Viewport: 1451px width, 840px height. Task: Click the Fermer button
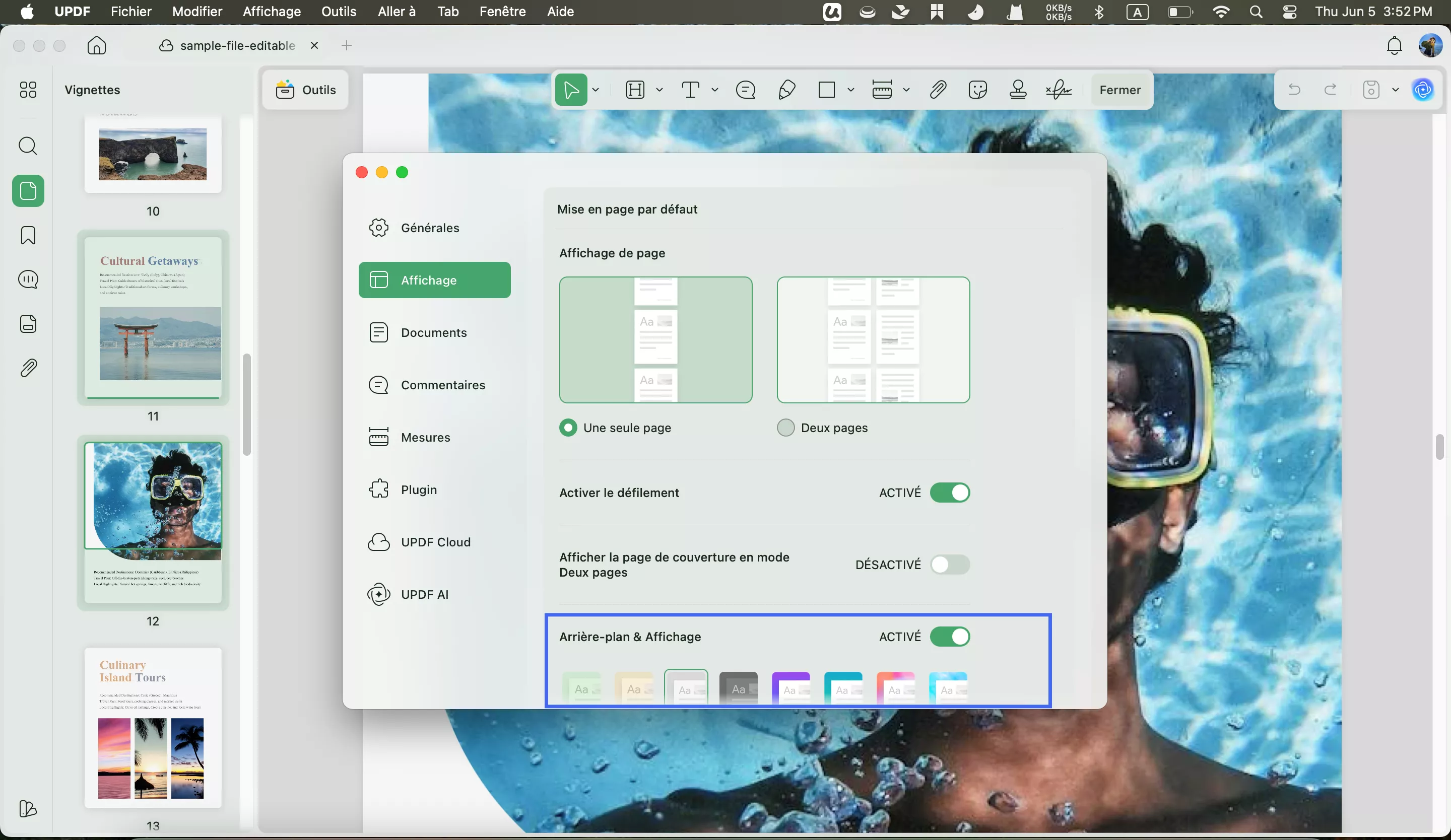[x=1119, y=90]
